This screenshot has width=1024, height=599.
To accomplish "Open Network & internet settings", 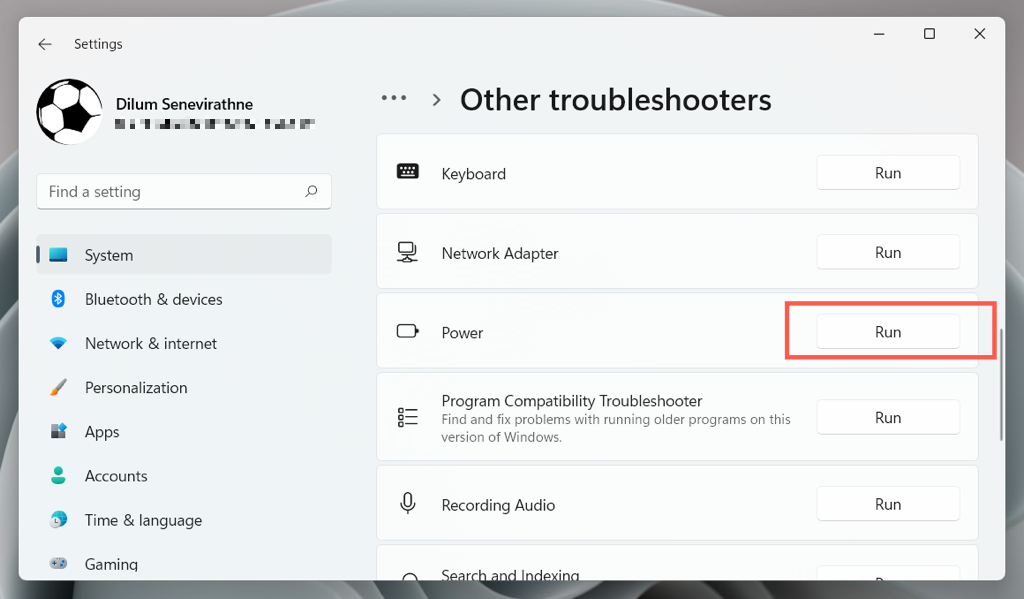I will point(184,344).
